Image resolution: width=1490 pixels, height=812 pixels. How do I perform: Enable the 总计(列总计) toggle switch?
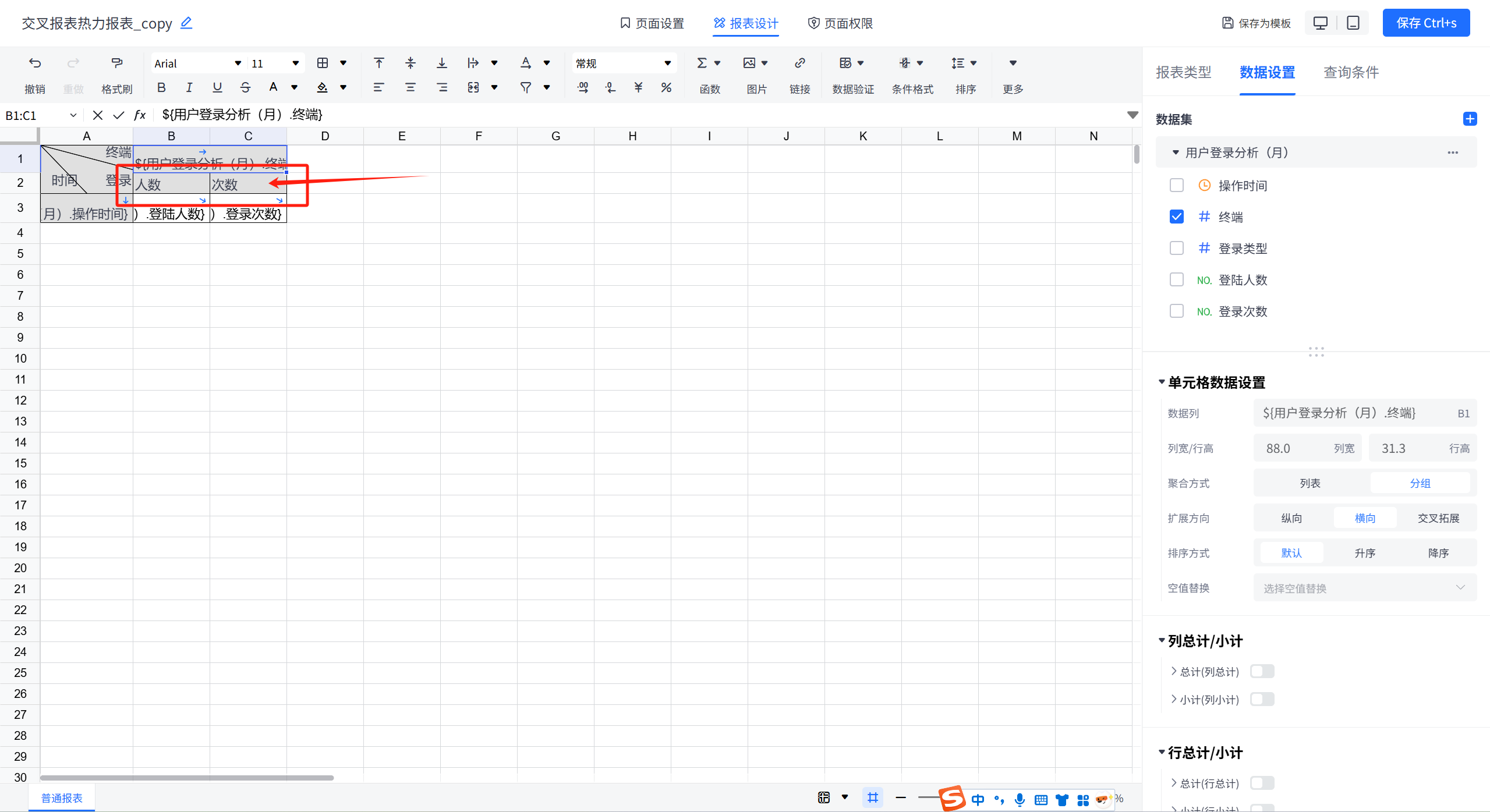point(1262,671)
